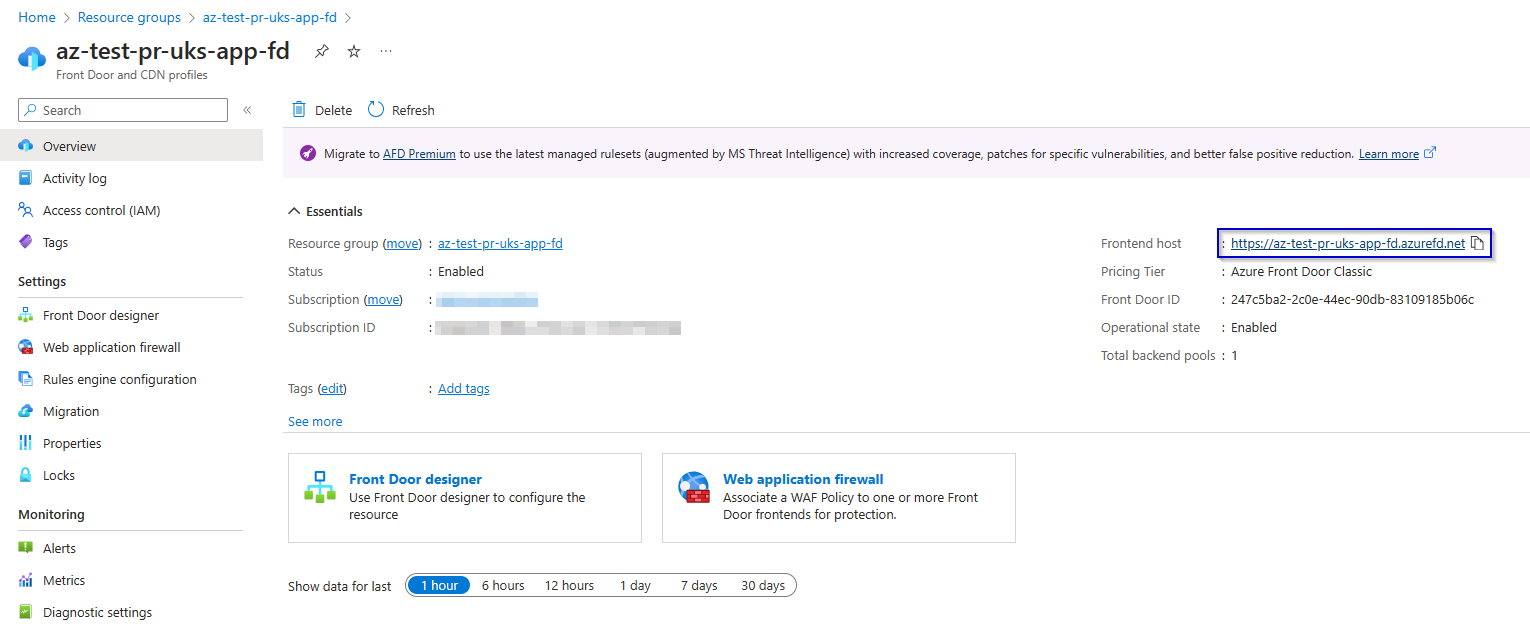The image size is (1530, 636).
Task: Click the Alerts icon under Monitoring
Action: click(26, 548)
